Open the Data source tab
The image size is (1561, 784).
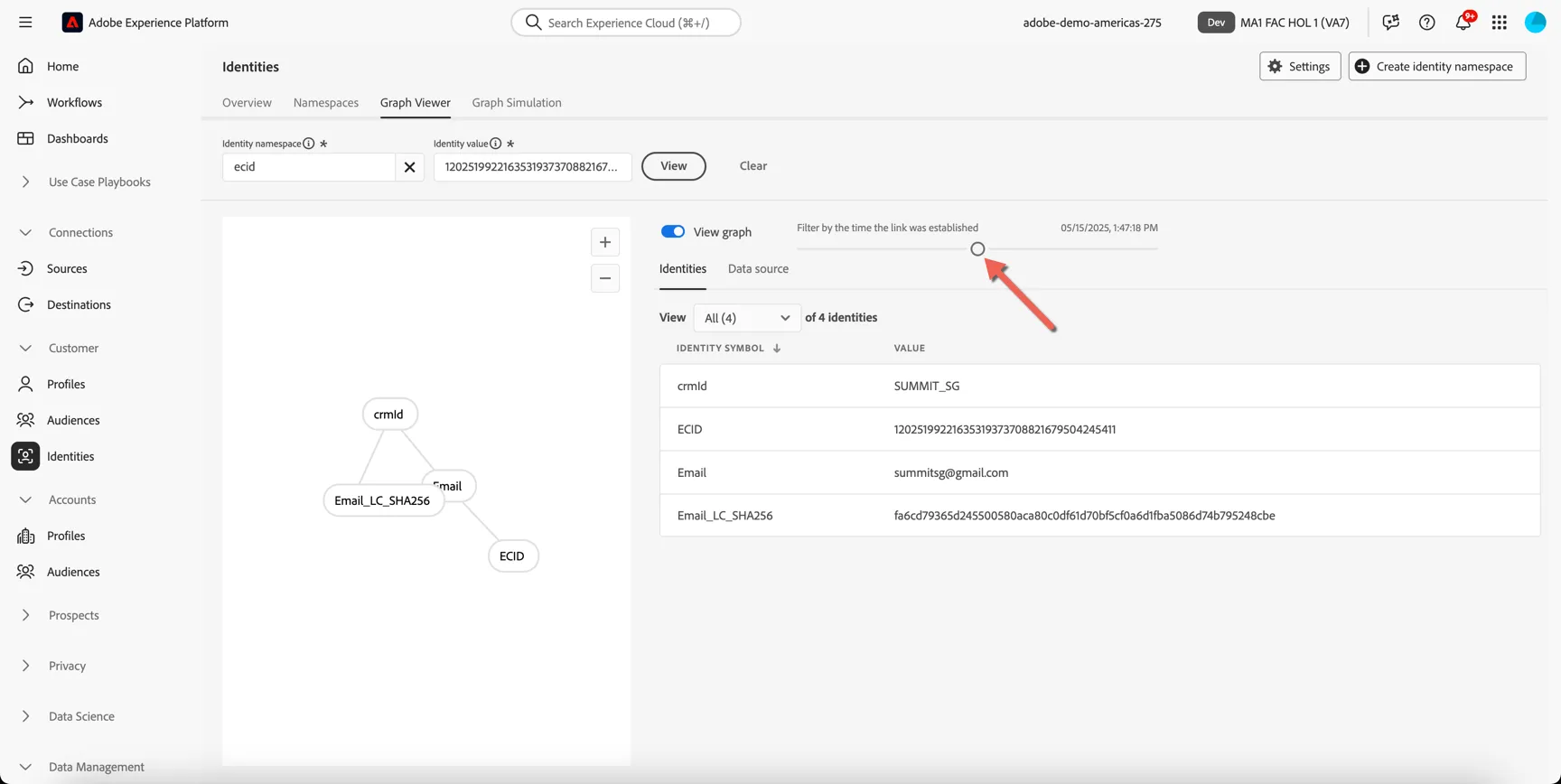pyautogui.click(x=758, y=268)
